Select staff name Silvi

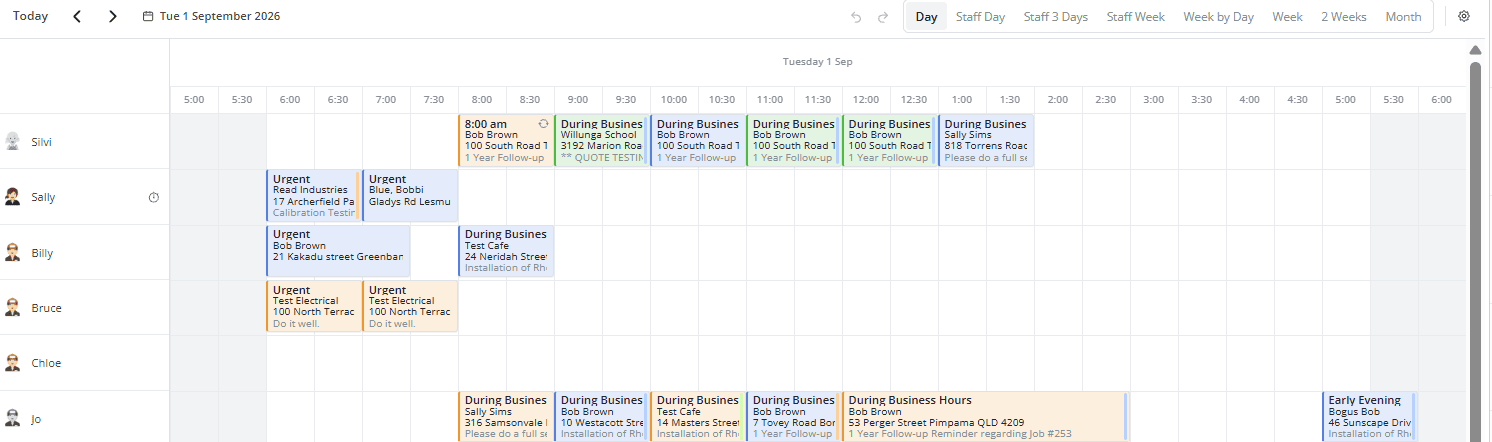click(x=41, y=142)
